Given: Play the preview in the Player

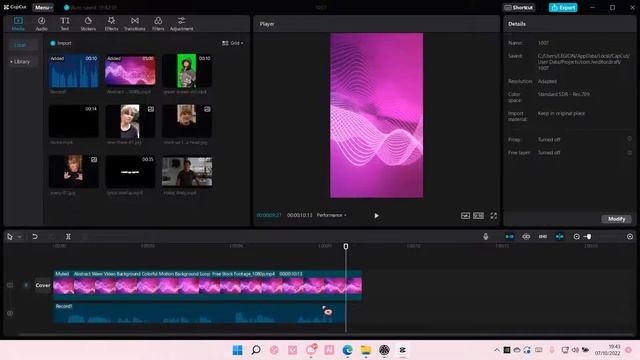Looking at the screenshot, I should coord(376,216).
